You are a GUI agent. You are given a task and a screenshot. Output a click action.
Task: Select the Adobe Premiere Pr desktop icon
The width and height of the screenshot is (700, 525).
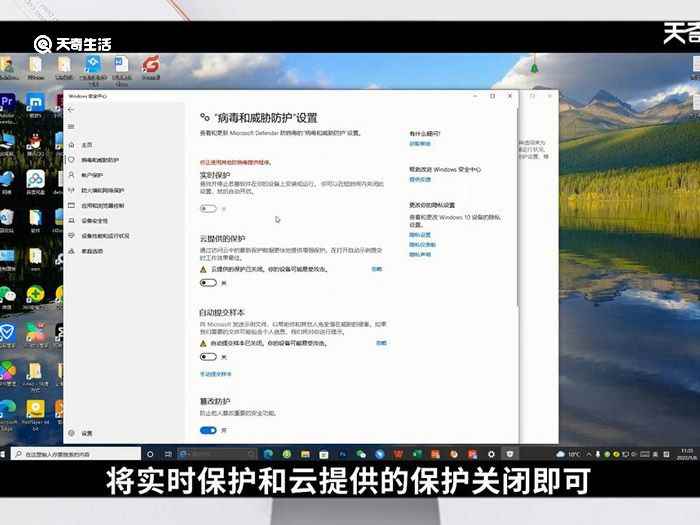point(8,107)
